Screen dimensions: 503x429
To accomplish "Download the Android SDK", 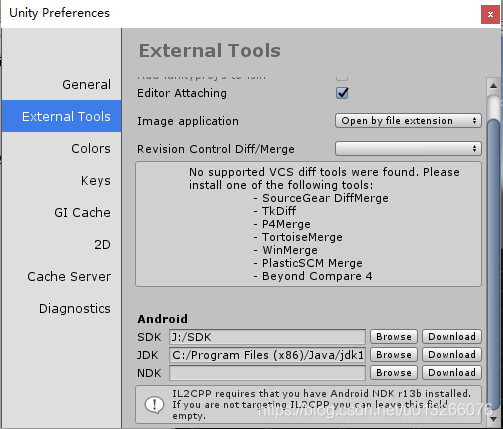I will [452, 337].
